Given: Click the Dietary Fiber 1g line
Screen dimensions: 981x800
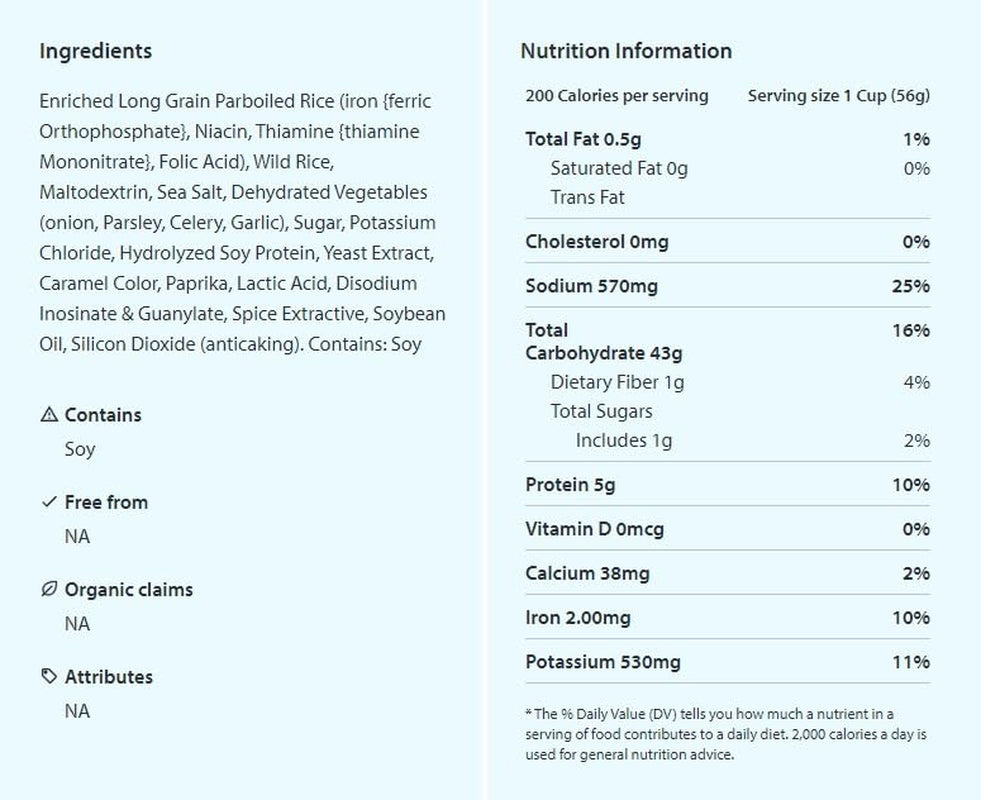Looking at the screenshot, I should [x=728, y=382].
